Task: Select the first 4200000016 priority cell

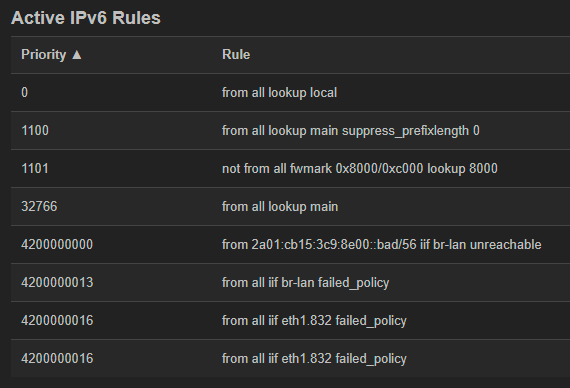Action: coord(57,321)
